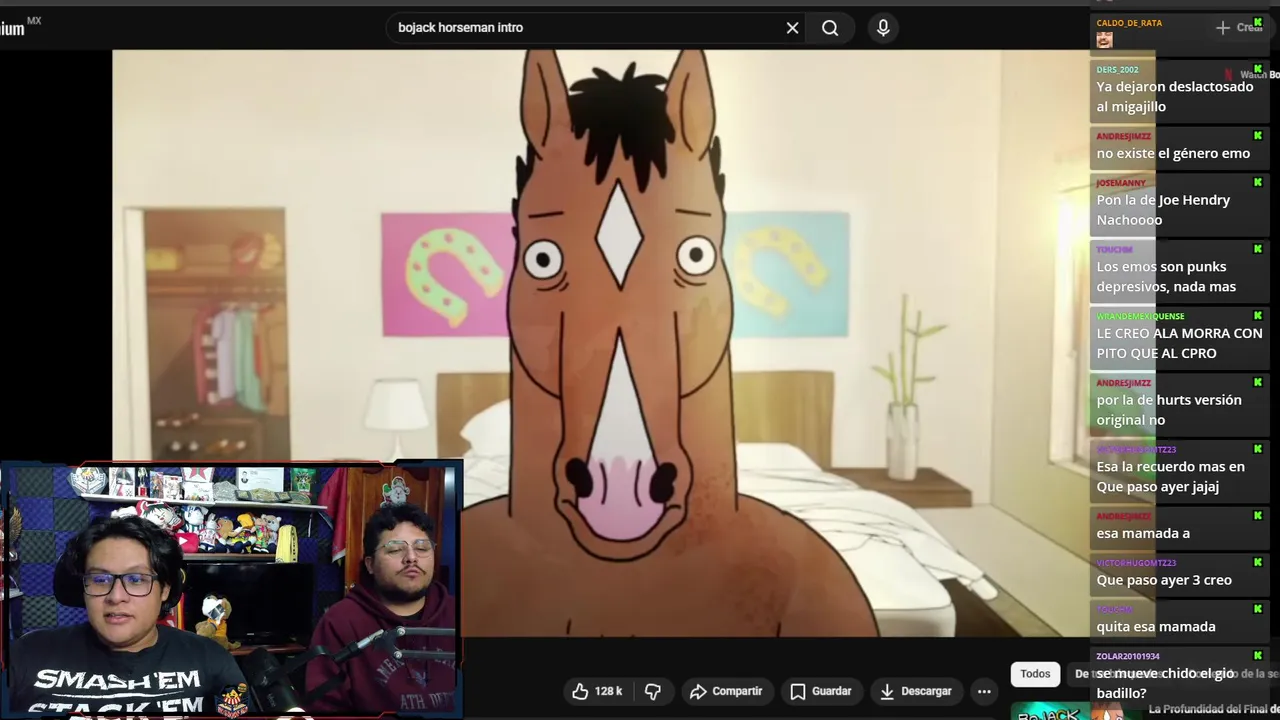The width and height of the screenshot is (1280, 720).
Task: Clear the search query with the X
Action: [792, 28]
